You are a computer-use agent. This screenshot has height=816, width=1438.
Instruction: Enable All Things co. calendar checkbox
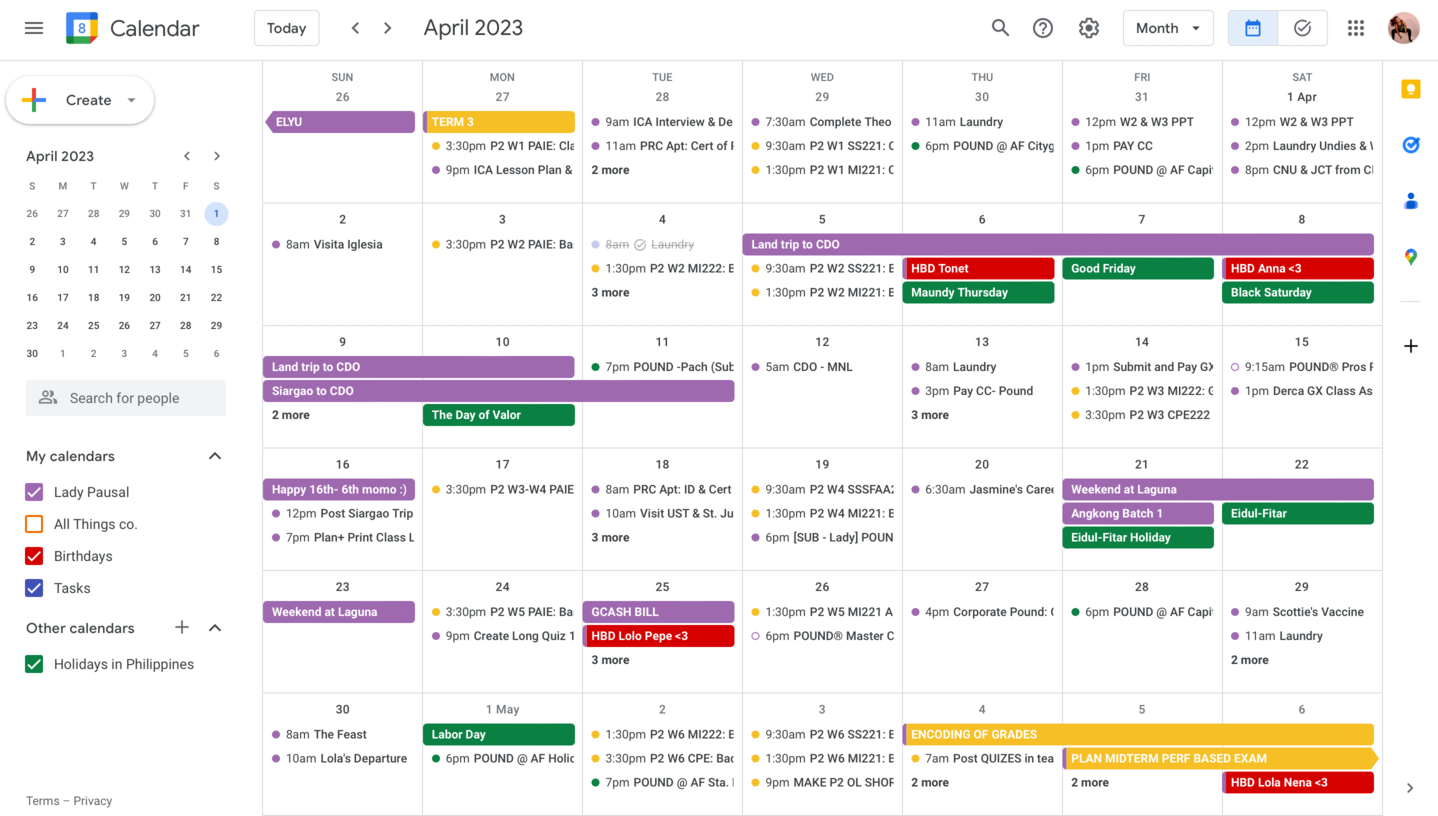pyautogui.click(x=34, y=524)
